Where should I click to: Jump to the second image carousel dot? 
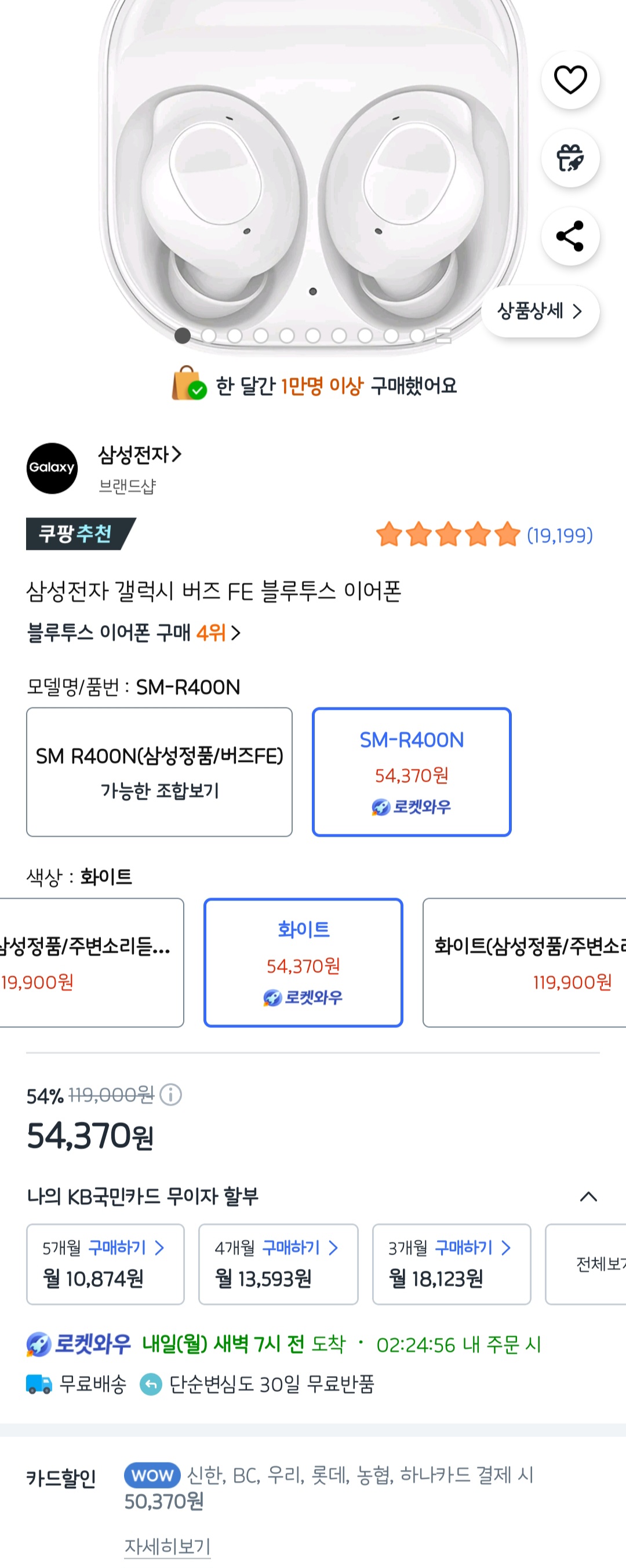(208, 336)
